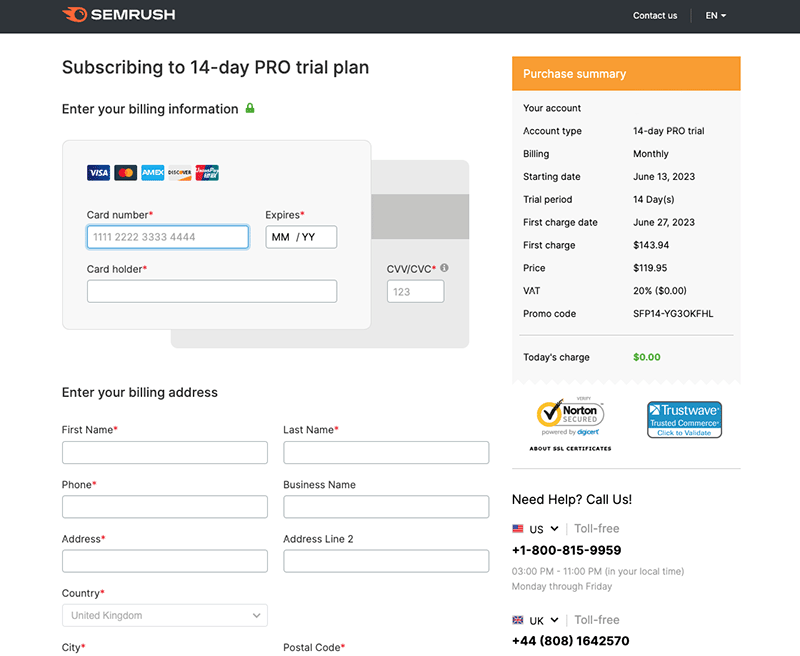Click the promo code SFP14-YG3OKFHL
800x656 pixels.
tap(673, 314)
